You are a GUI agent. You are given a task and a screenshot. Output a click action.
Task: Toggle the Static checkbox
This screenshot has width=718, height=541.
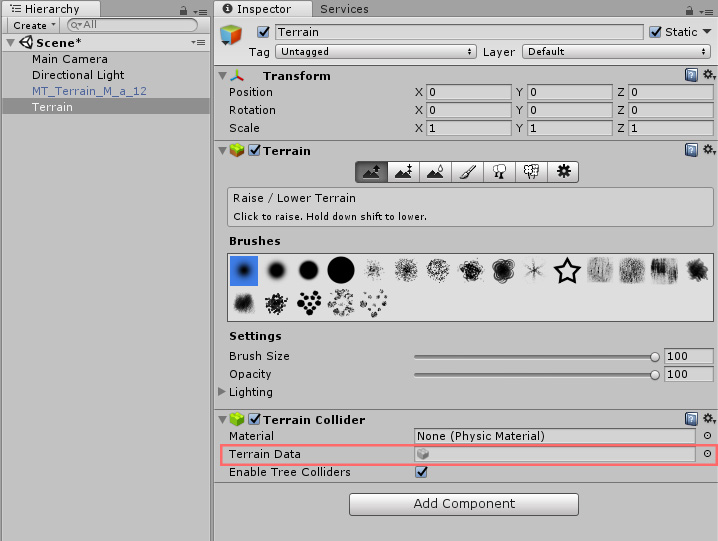coord(655,32)
